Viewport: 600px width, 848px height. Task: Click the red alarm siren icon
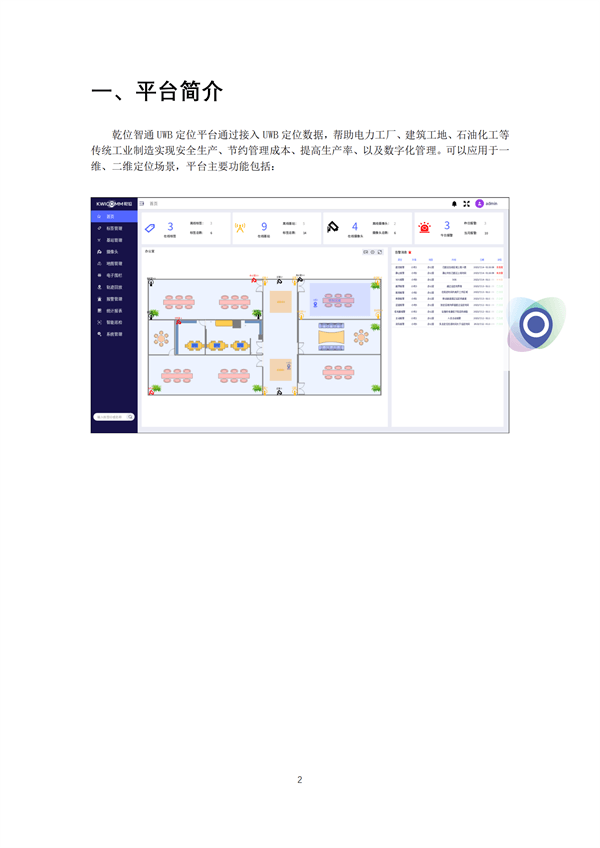(425, 228)
